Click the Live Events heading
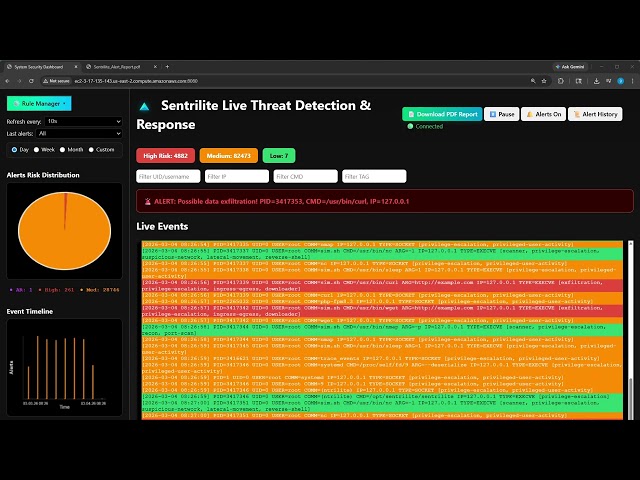The width and height of the screenshot is (640, 480). (x=162, y=227)
